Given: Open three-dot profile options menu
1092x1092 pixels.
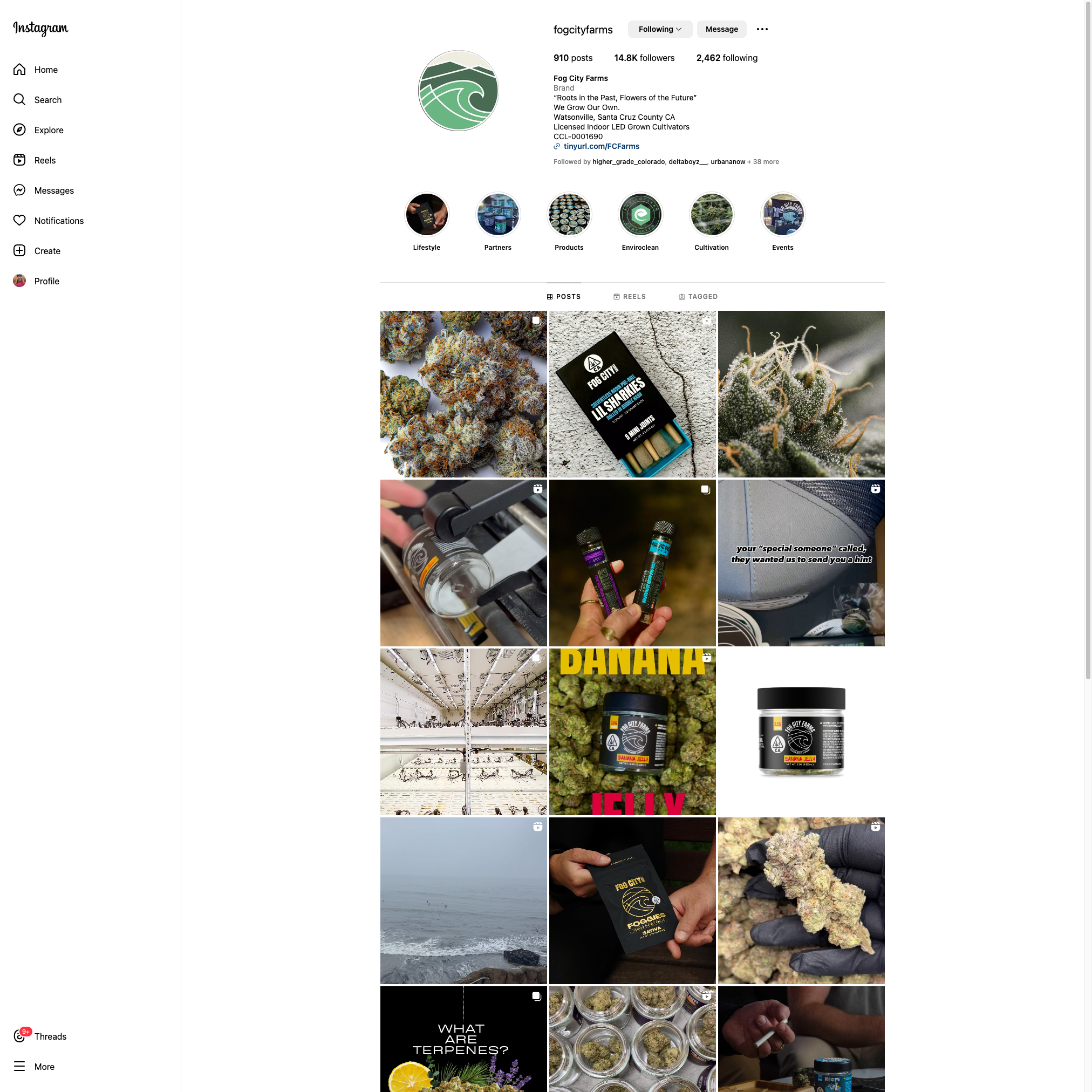Looking at the screenshot, I should click(x=762, y=29).
